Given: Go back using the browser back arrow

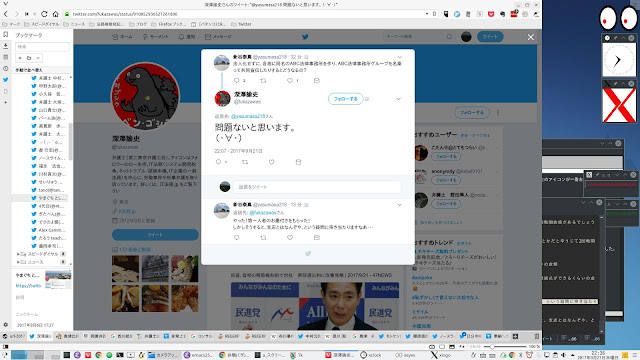Looking at the screenshot, I should click(6, 14).
